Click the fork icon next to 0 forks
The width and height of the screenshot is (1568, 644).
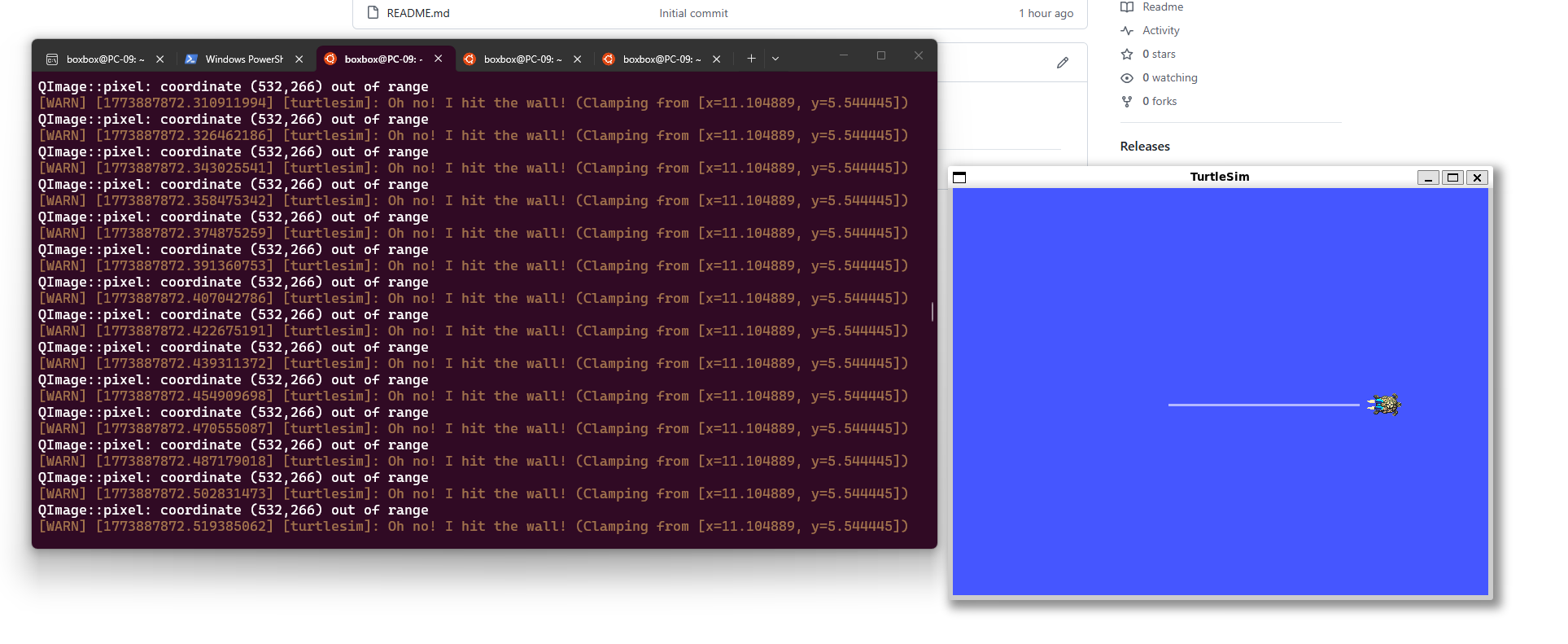tap(1127, 102)
